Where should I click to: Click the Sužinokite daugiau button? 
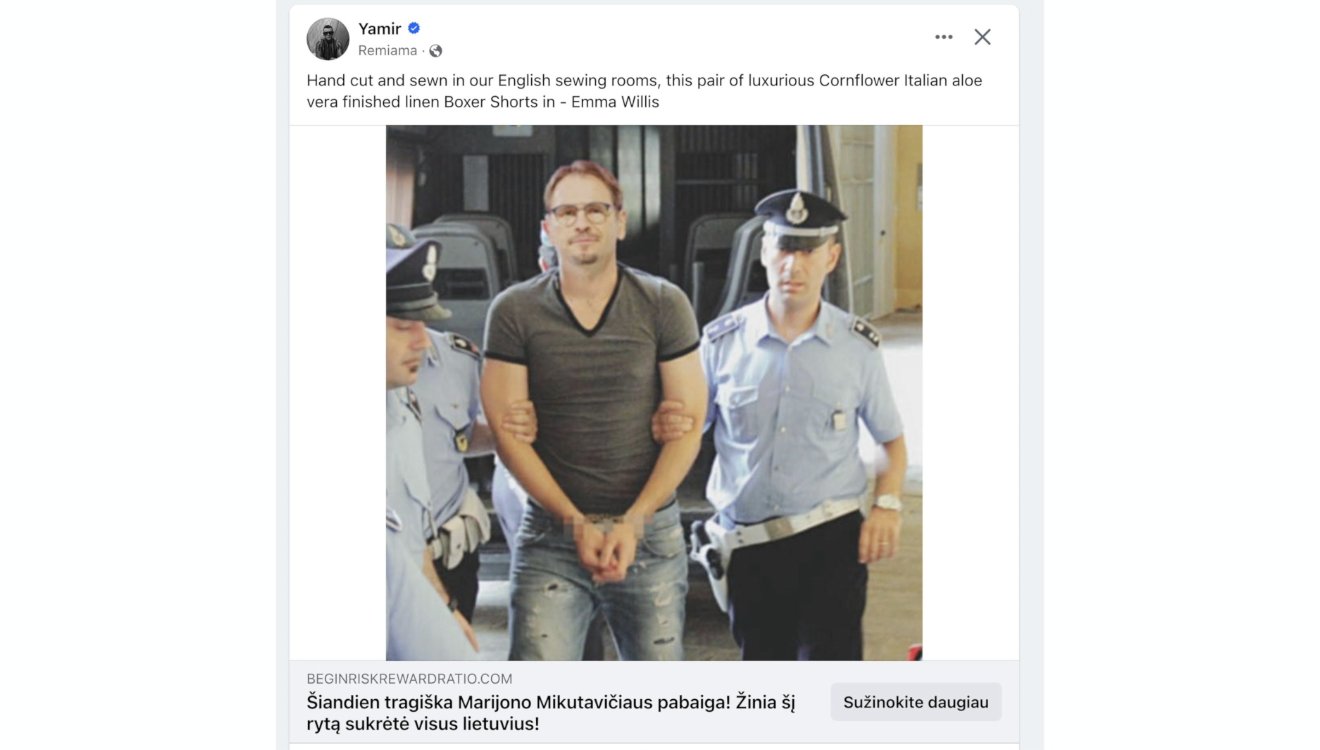point(916,702)
